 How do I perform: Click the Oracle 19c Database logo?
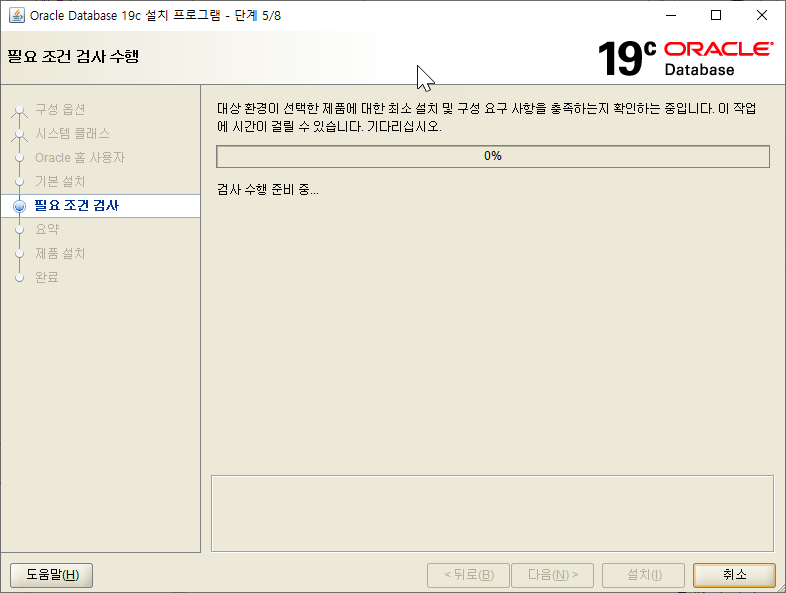(685, 59)
